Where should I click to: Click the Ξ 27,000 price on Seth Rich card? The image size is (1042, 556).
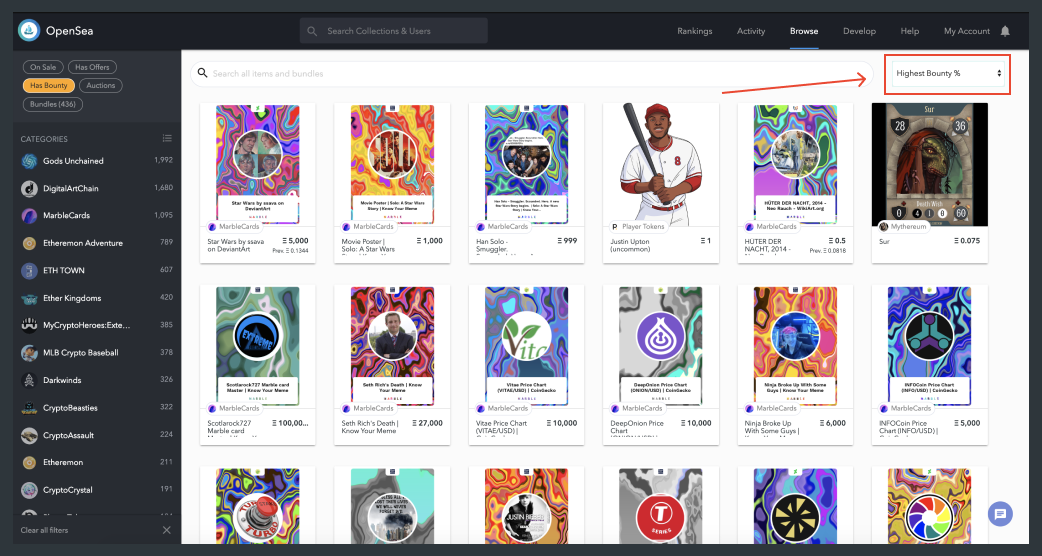[427, 423]
